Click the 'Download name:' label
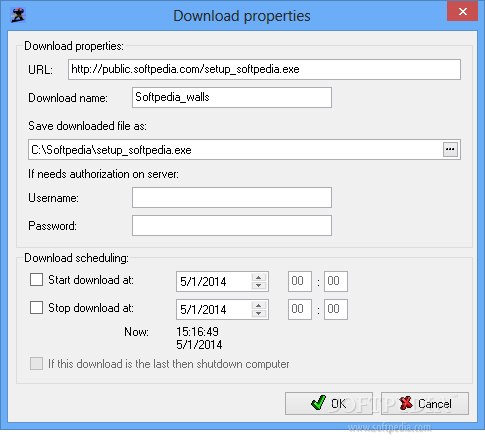Screen dimensions: 485x446 [x=68, y=98]
